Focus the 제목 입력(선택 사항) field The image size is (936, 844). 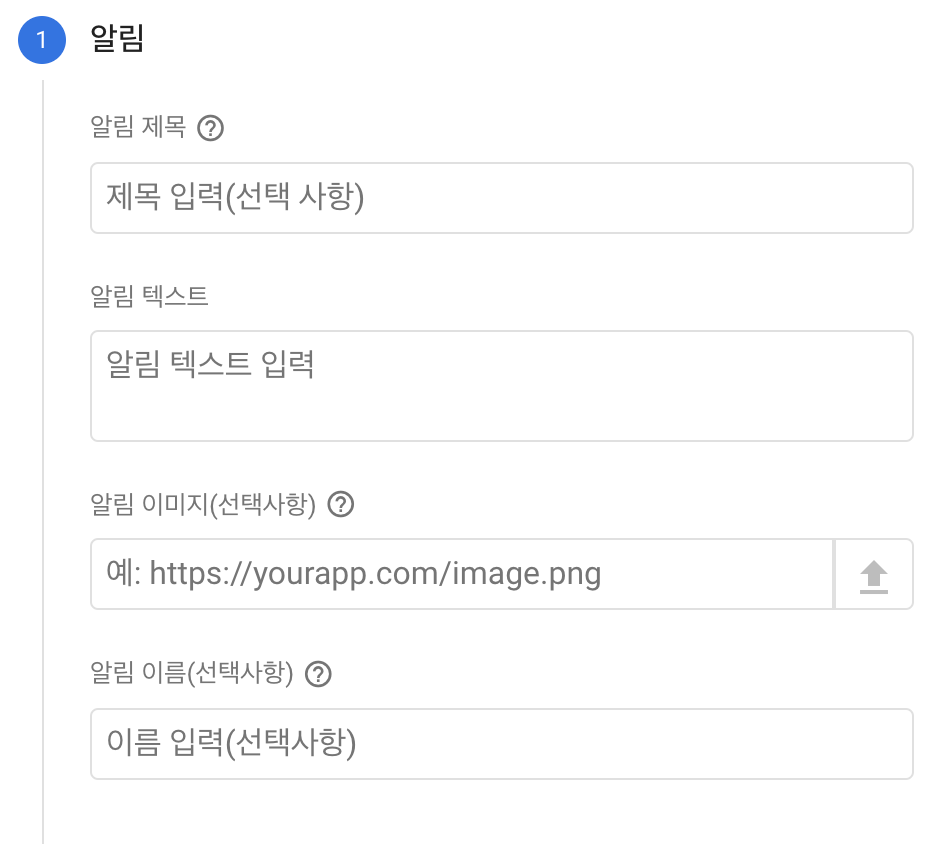pyautogui.click(x=501, y=198)
